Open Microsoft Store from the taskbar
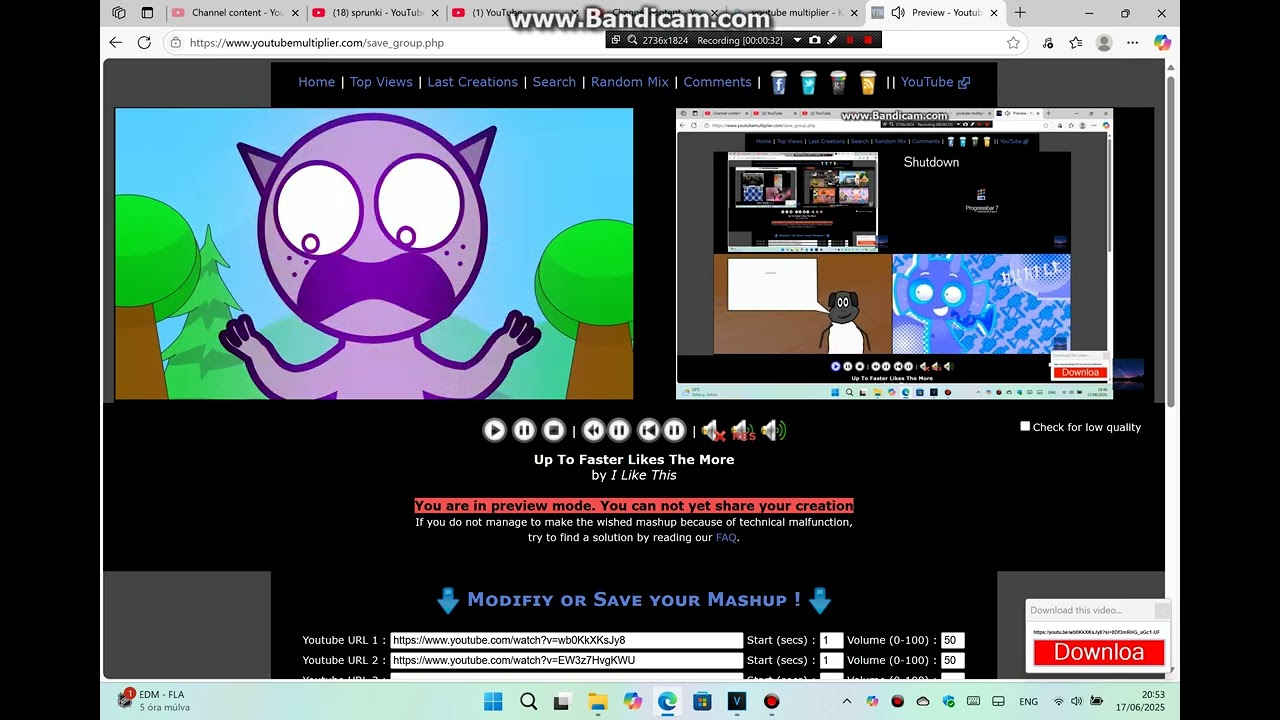Image resolution: width=1280 pixels, height=720 pixels. point(702,701)
